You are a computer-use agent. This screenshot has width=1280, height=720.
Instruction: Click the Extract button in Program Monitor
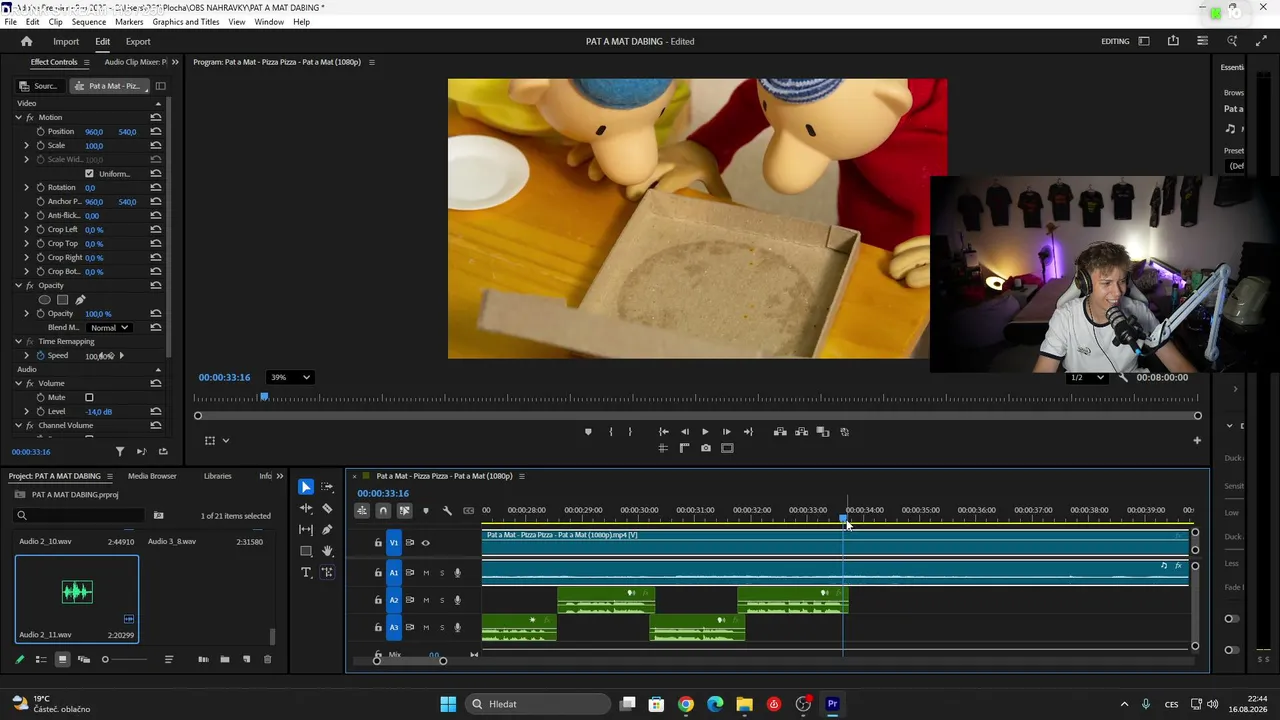click(x=802, y=432)
